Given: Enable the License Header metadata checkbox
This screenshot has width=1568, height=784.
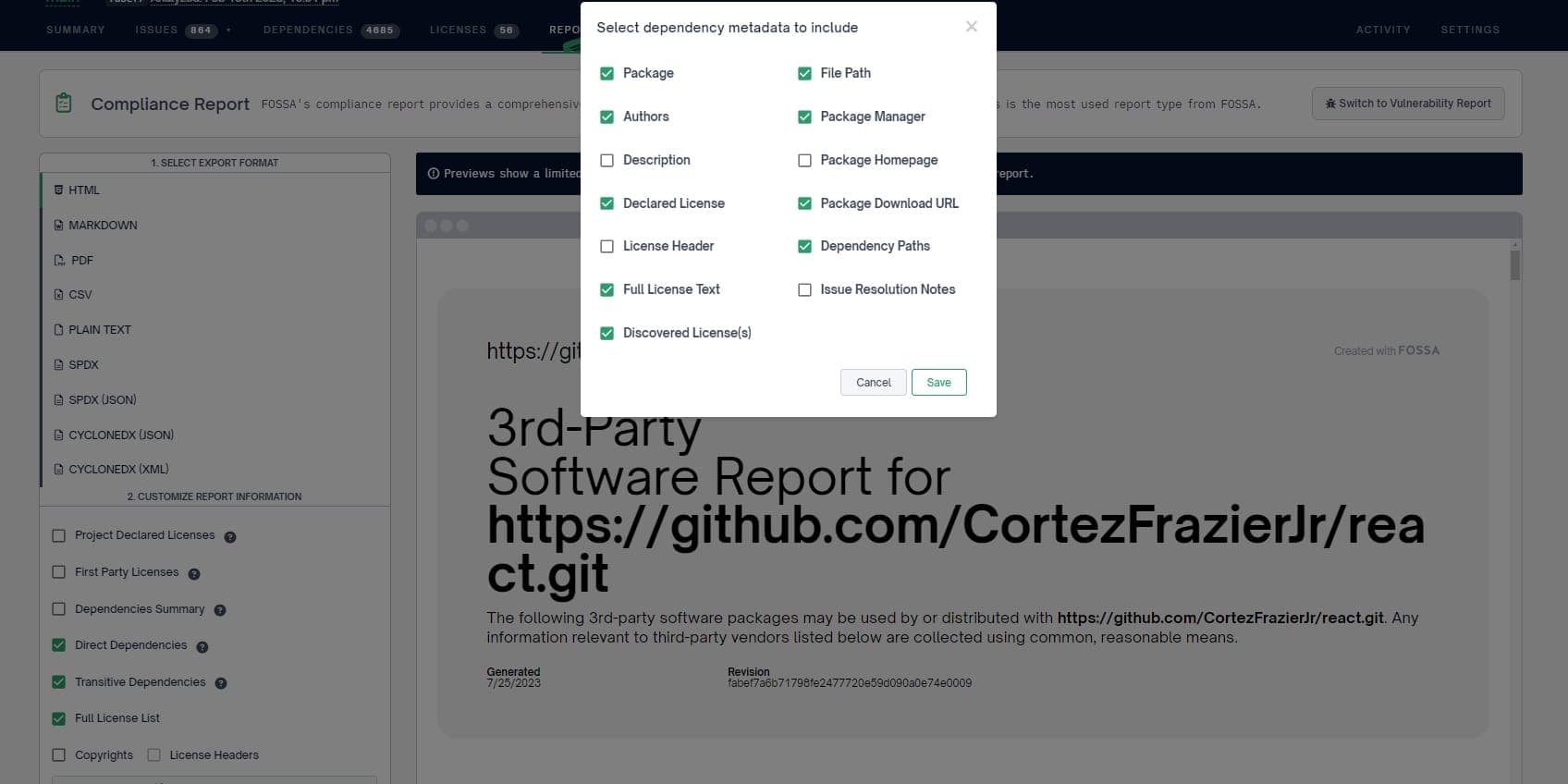Looking at the screenshot, I should tap(607, 247).
